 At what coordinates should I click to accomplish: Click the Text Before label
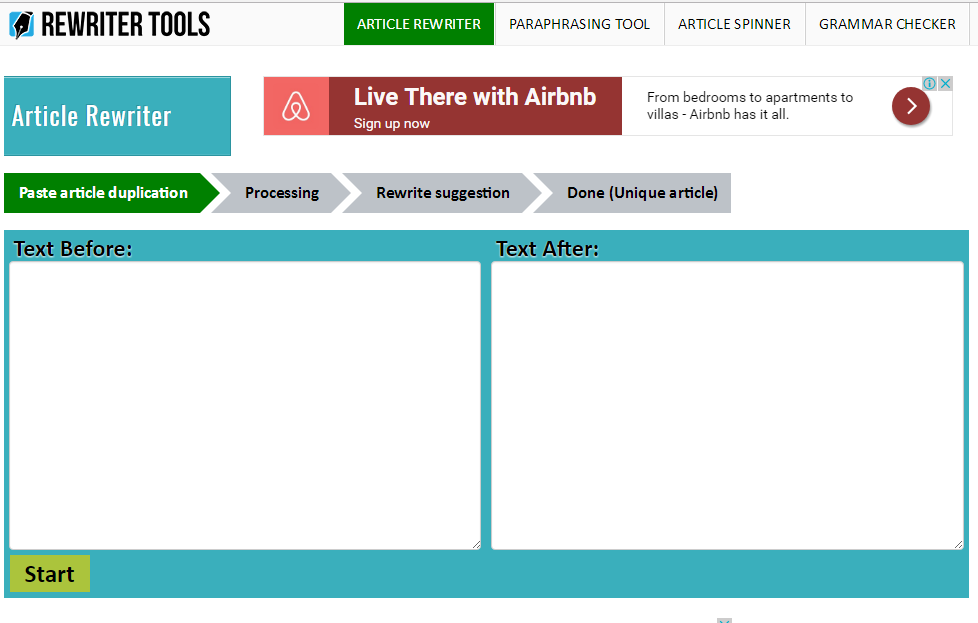point(73,249)
